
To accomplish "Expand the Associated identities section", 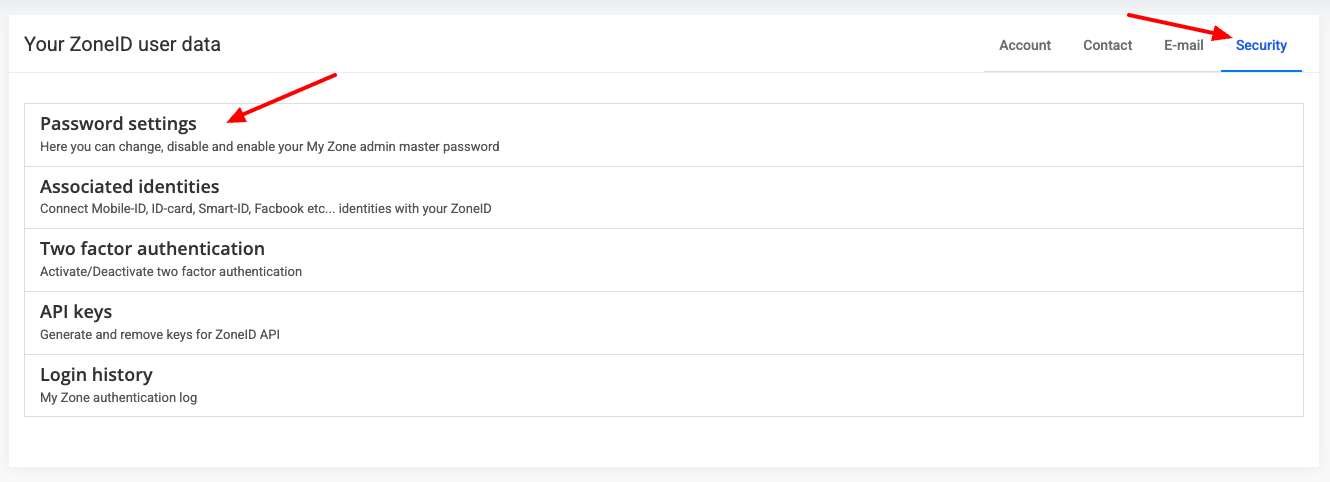I will click(x=129, y=186).
